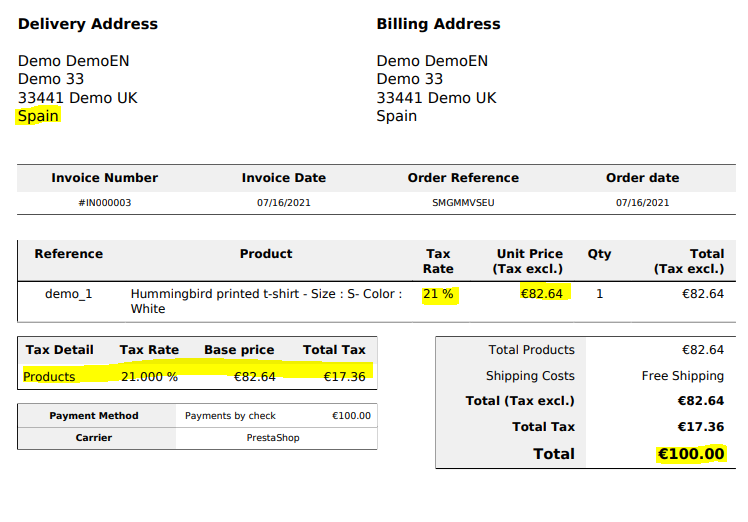Click the Invoice Date column header
This screenshot has height=522, width=748.
point(284,178)
